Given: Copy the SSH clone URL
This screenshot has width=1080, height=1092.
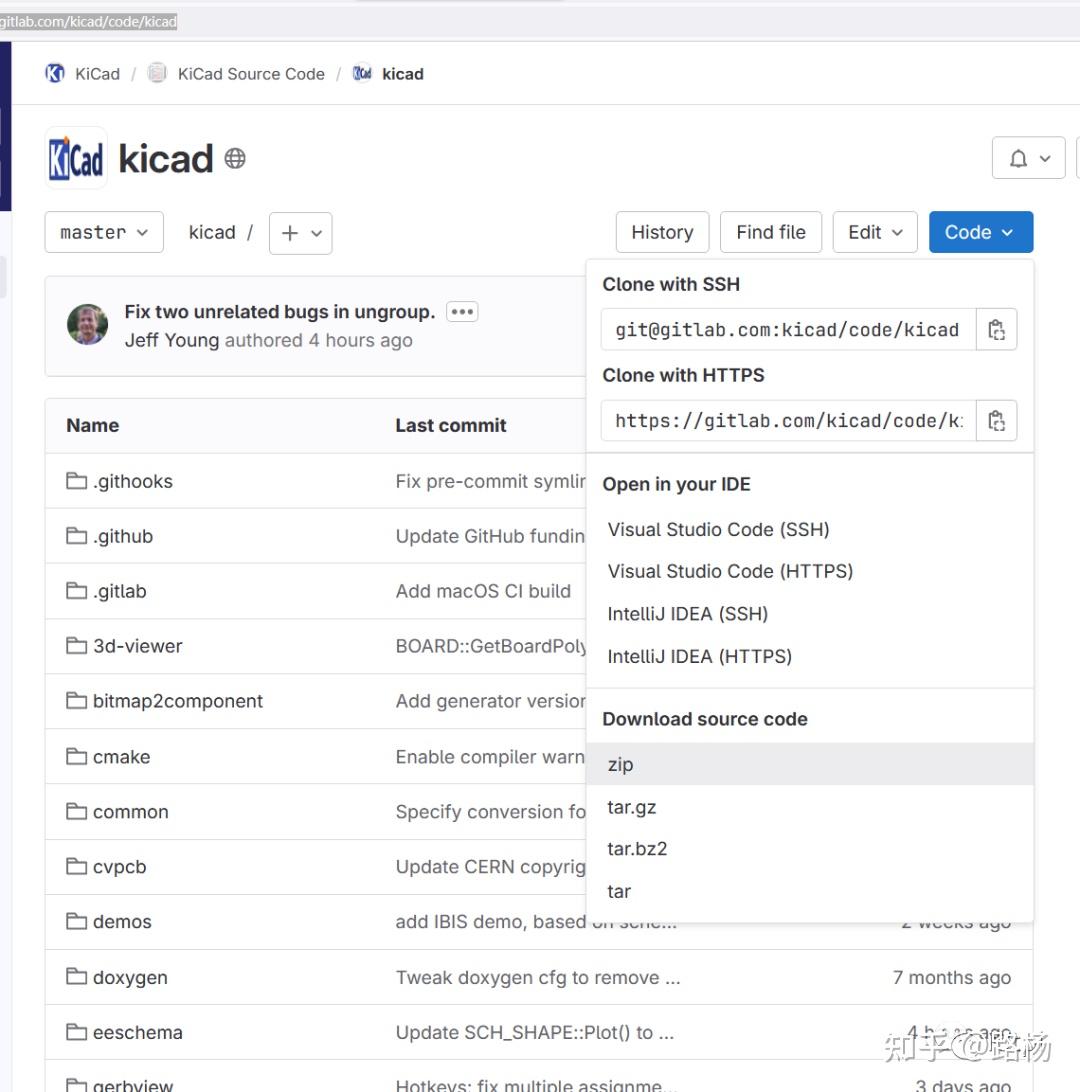Looking at the screenshot, I should [996, 330].
